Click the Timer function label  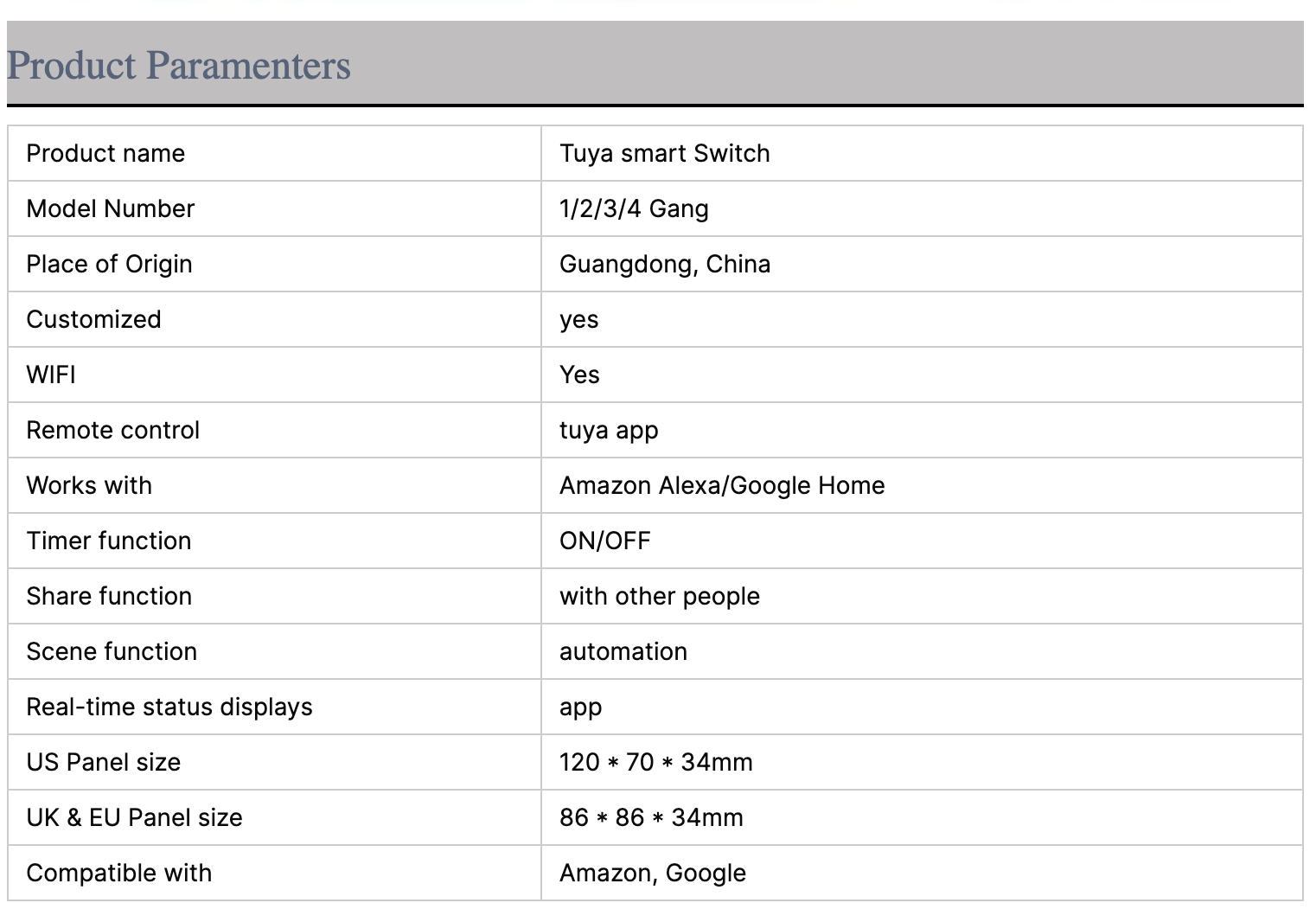point(109,541)
